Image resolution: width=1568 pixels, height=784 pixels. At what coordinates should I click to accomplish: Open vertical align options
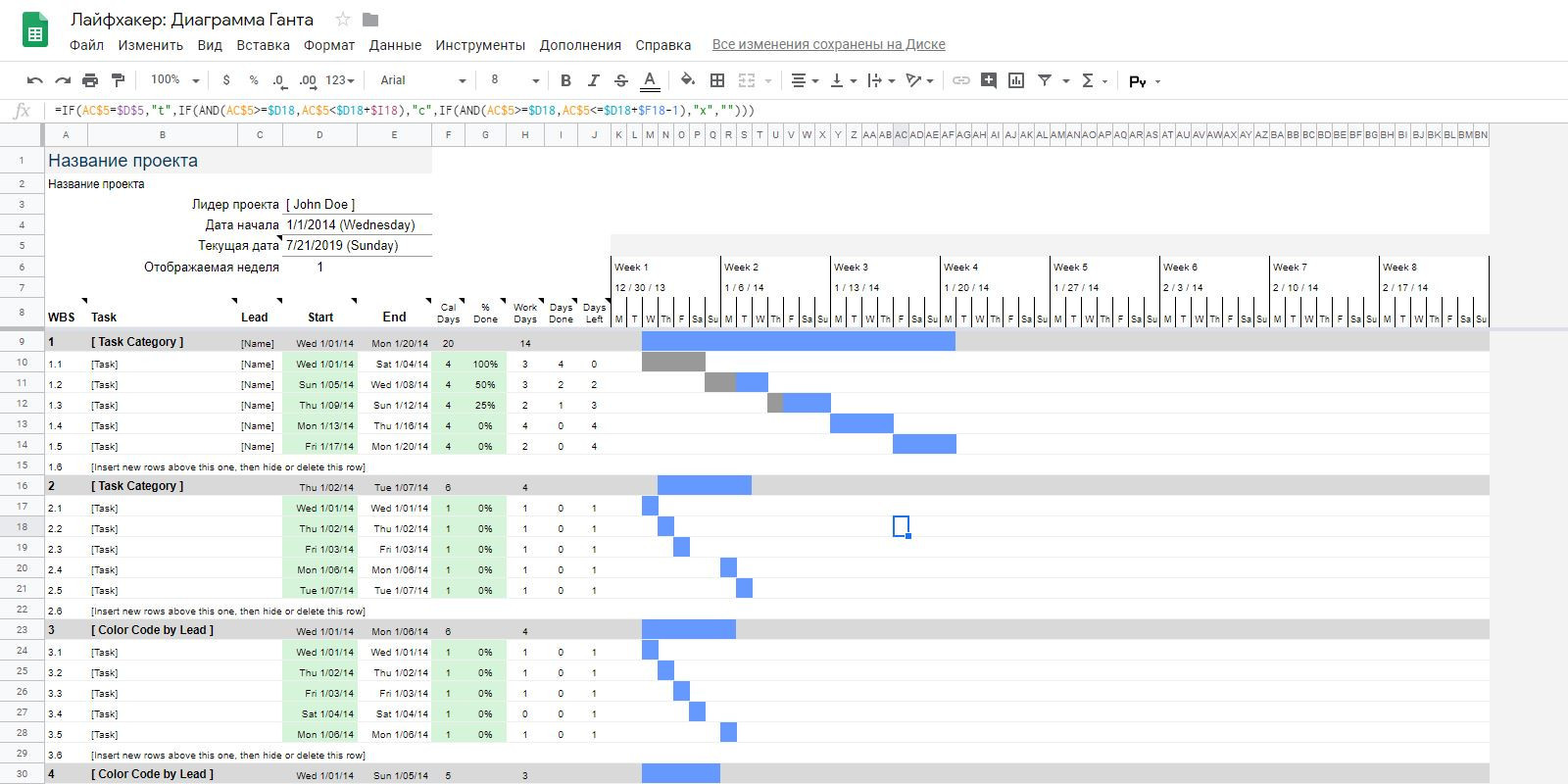[843, 80]
